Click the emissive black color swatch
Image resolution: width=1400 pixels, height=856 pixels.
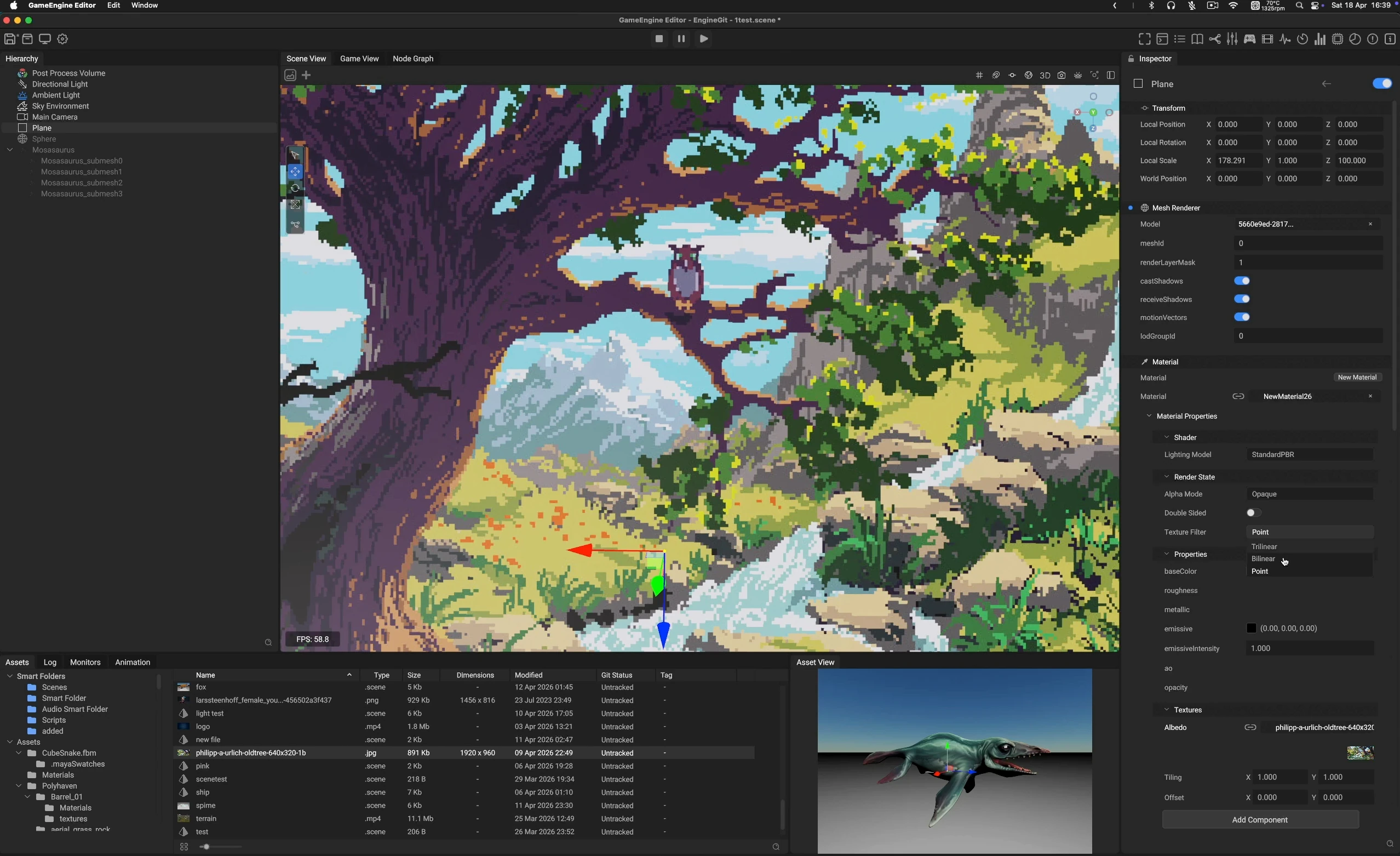click(1251, 628)
